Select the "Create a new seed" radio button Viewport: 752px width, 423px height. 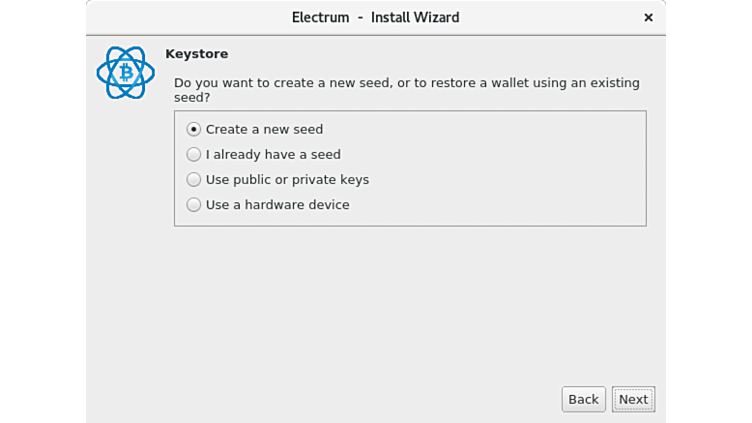coord(194,129)
